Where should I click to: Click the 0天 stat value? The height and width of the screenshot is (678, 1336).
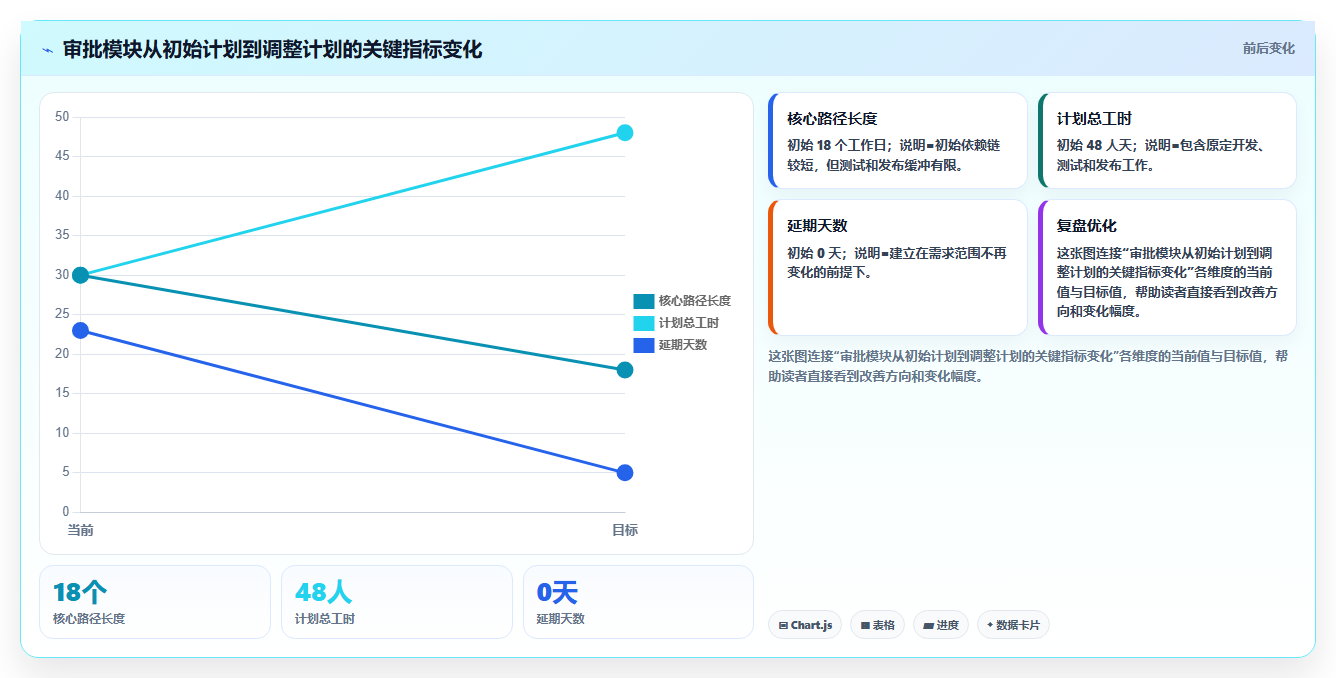coord(557,593)
